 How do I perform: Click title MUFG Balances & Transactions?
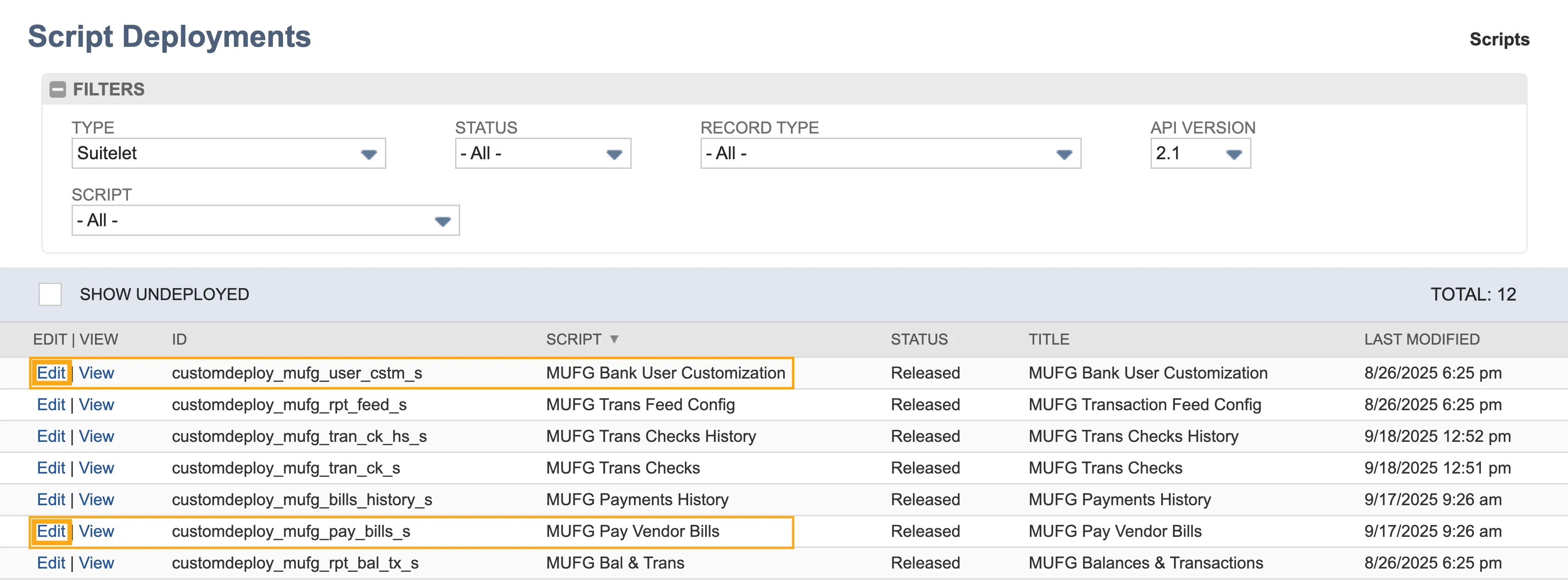(1145, 563)
